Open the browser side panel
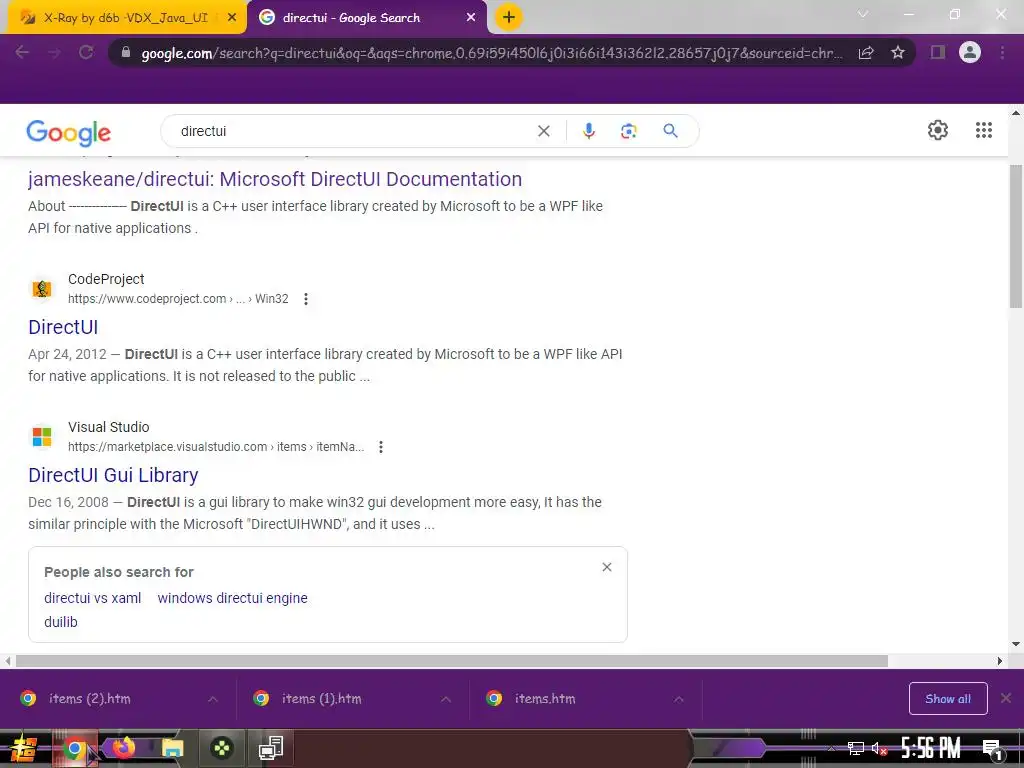The image size is (1024, 768). click(938, 52)
